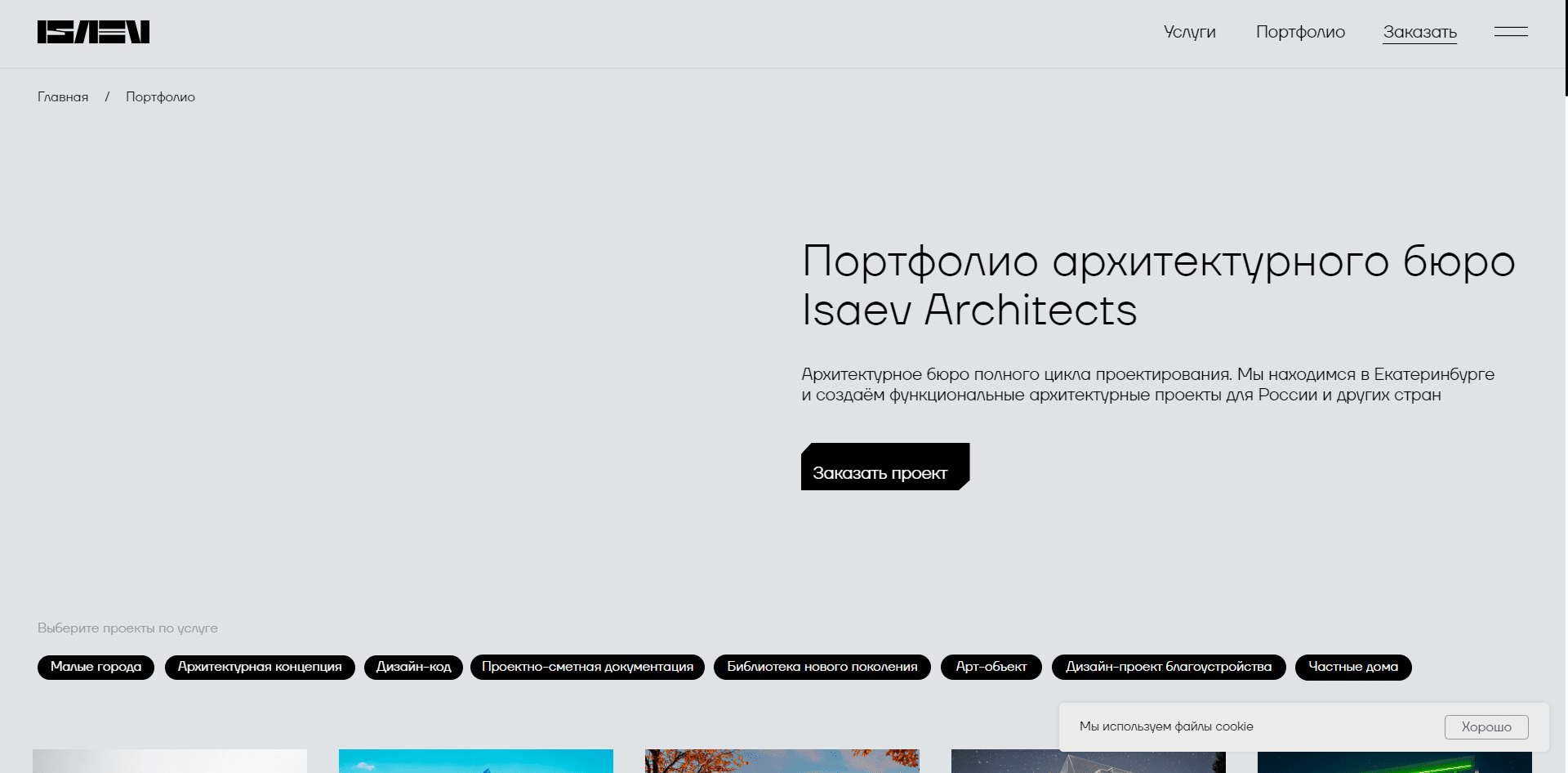Accept cookies by clicking Хорошо
Image resolution: width=1568 pixels, height=773 pixels.
coord(1486,726)
